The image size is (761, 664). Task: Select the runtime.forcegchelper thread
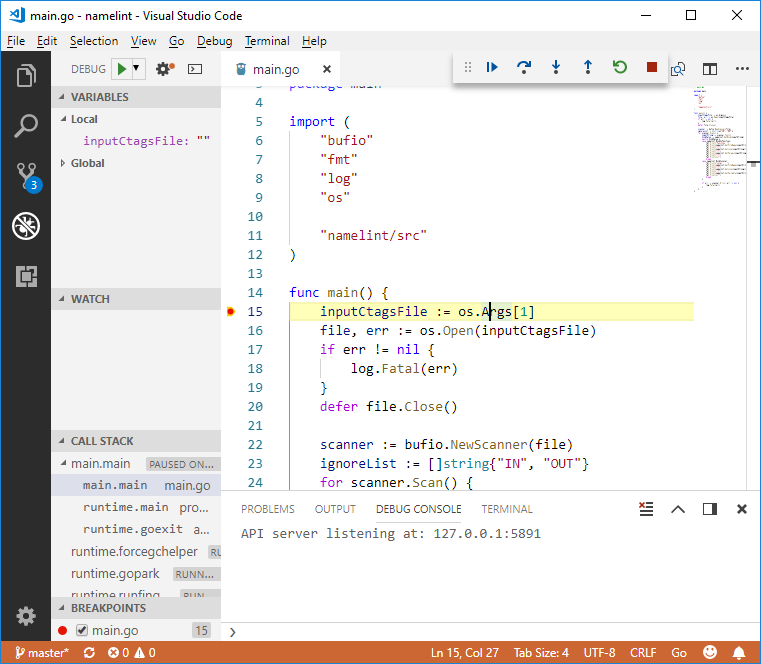click(136, 551)
